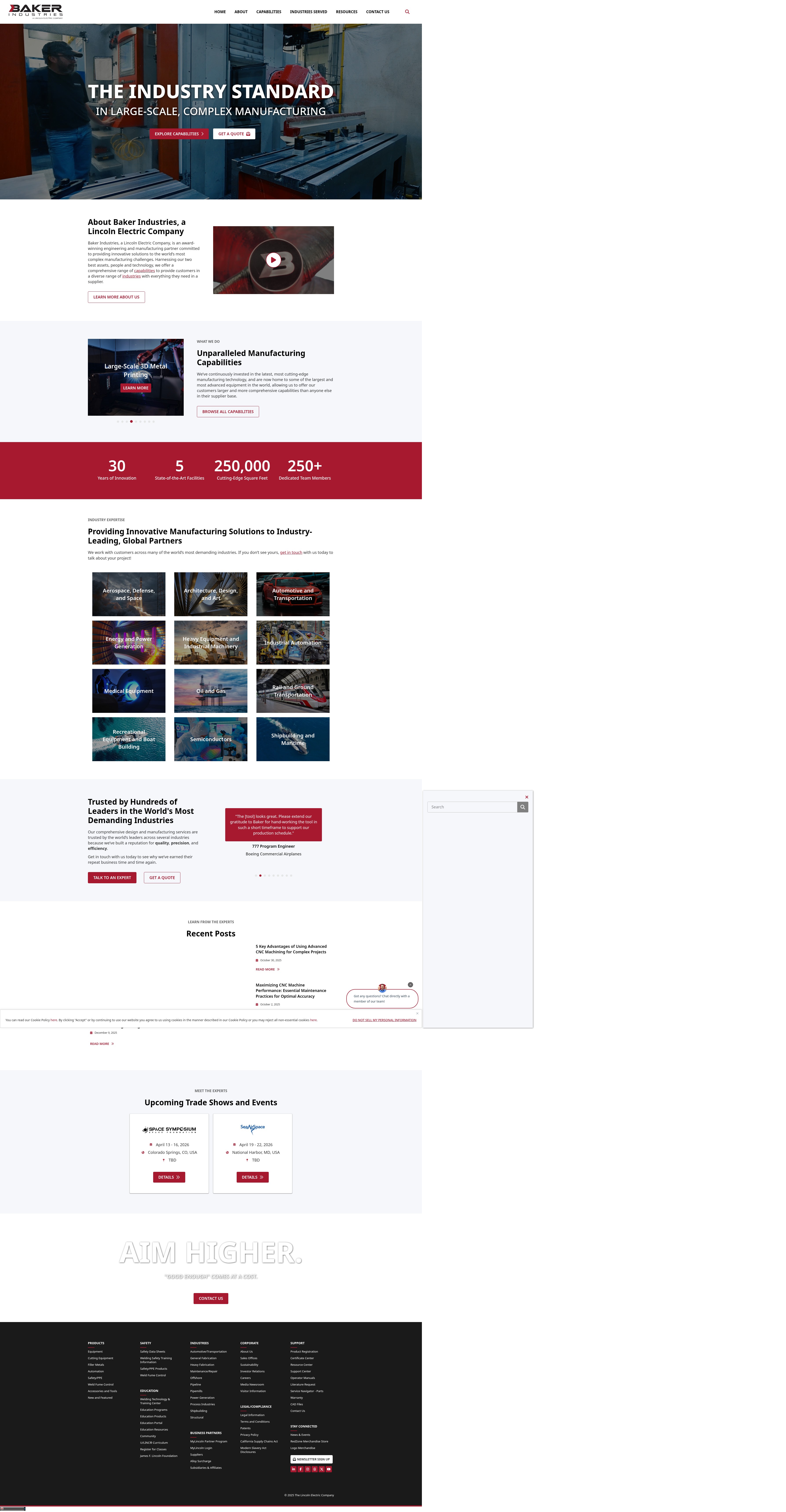
Task: Open the Capabilities menu item
Action: tap(269, 12)
